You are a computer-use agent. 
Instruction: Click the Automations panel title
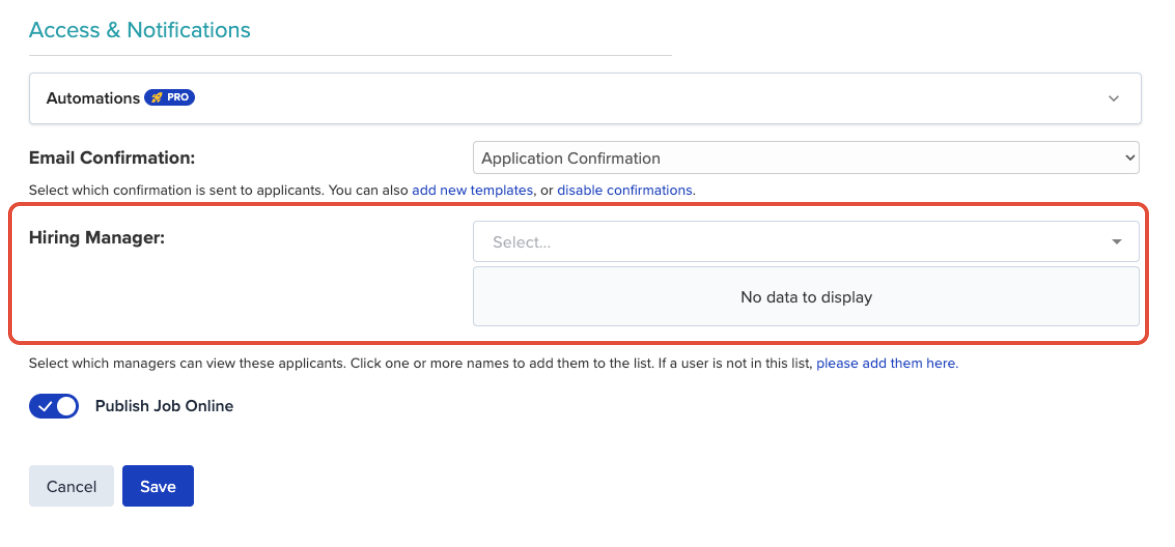pos(93,98)
